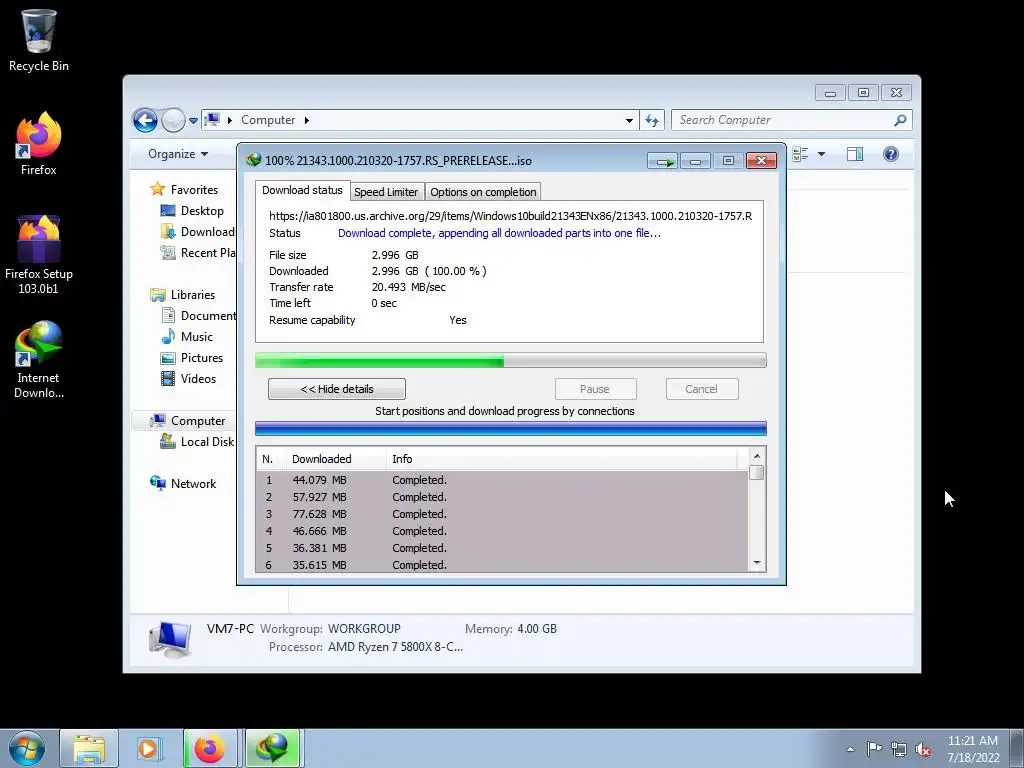
Task: Refresh the Computer folder view
Action: [x=652, y=120]
